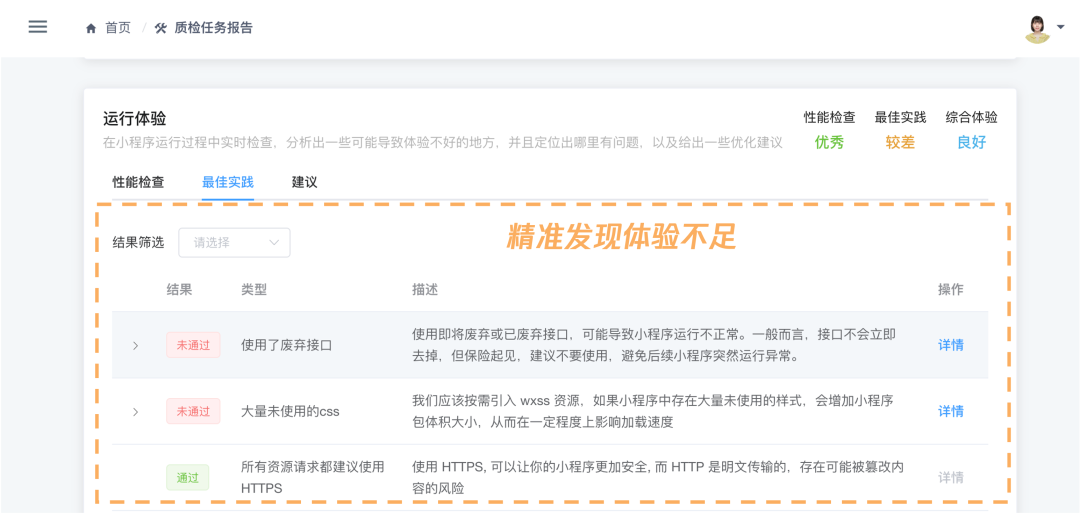Expand the 使用了废弃接口 row
Image resolution: width=1080 pixels, height=514 pixels.
coord(136,345)
